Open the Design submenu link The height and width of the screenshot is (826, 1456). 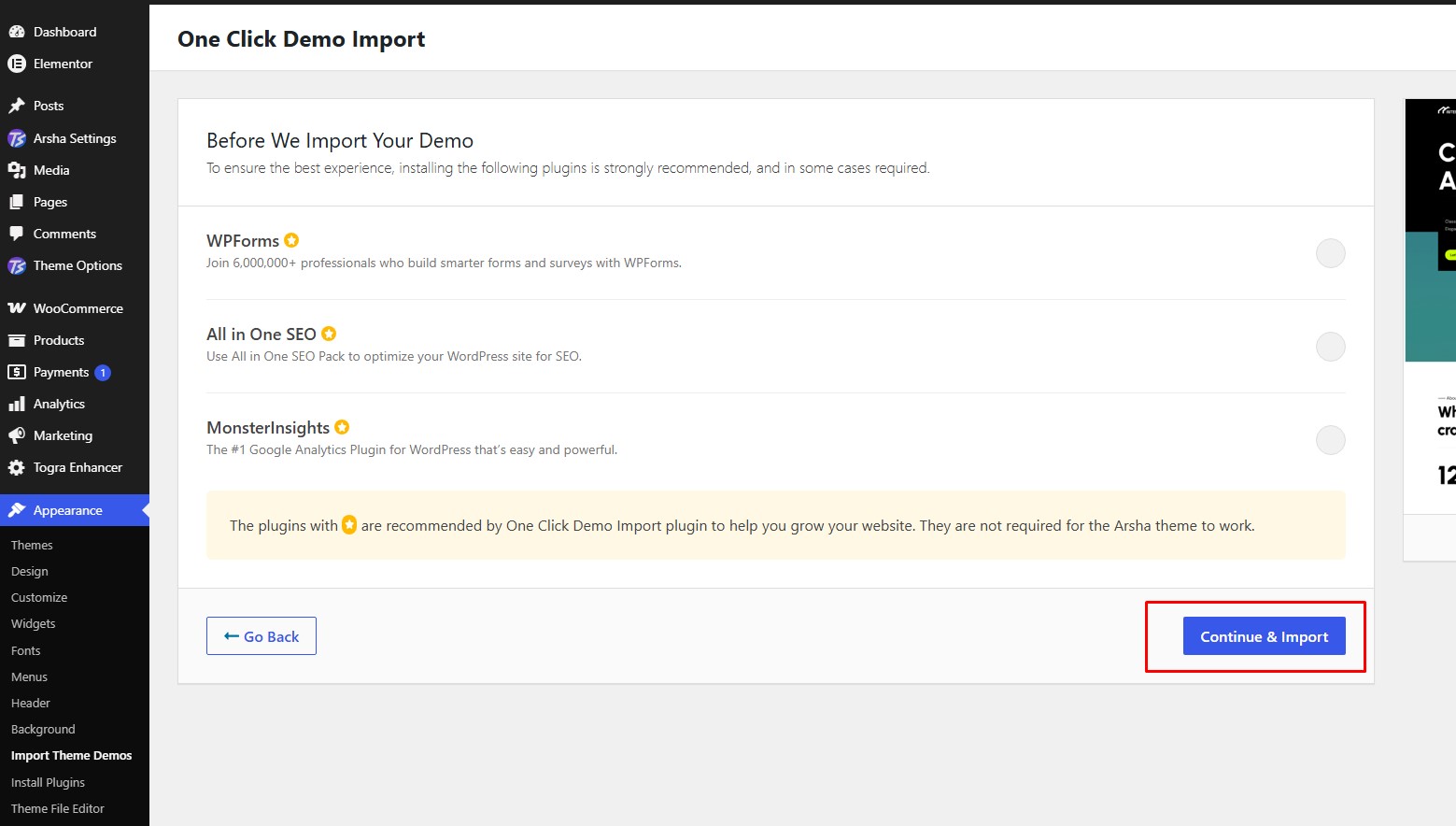[30, 571]
